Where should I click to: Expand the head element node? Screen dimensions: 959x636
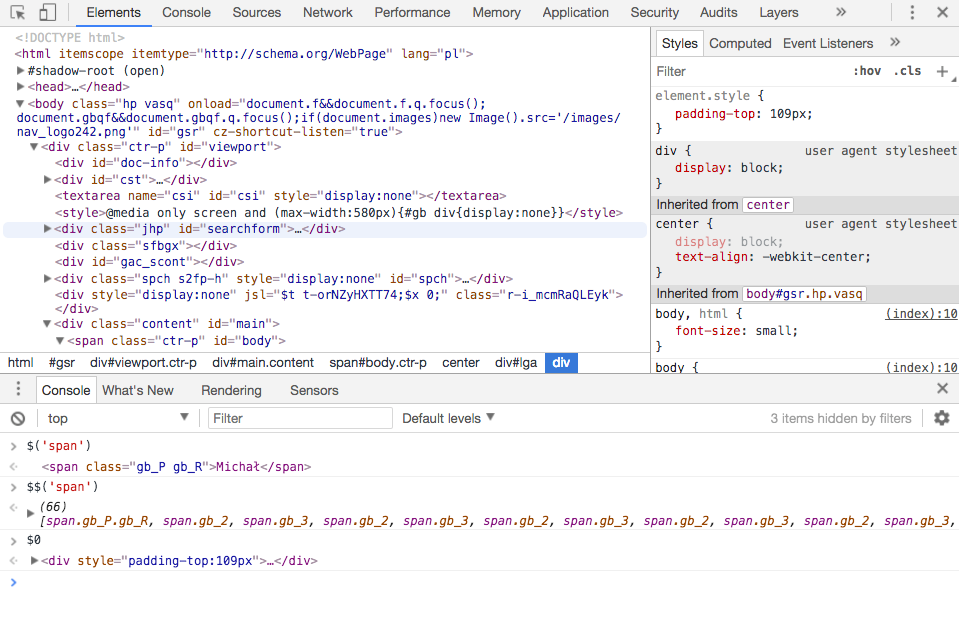pyautogui.click(x=20, y=86)
